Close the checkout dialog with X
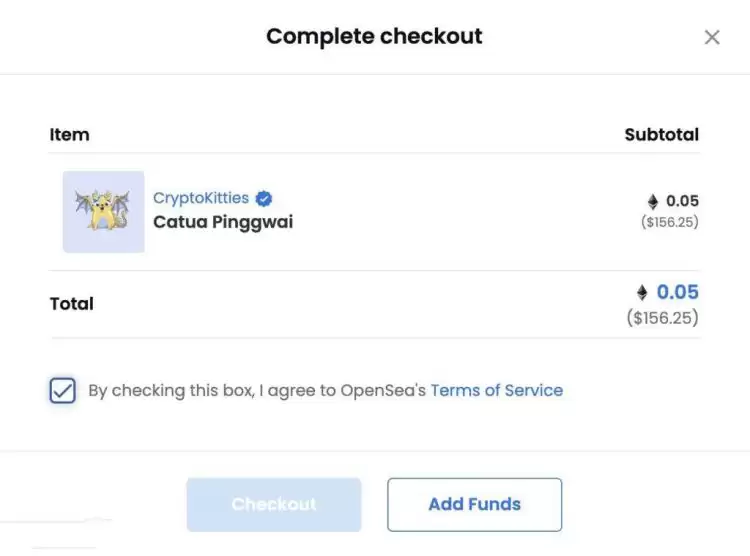This screenshot has height=556, width=750. tap(712, 38)
